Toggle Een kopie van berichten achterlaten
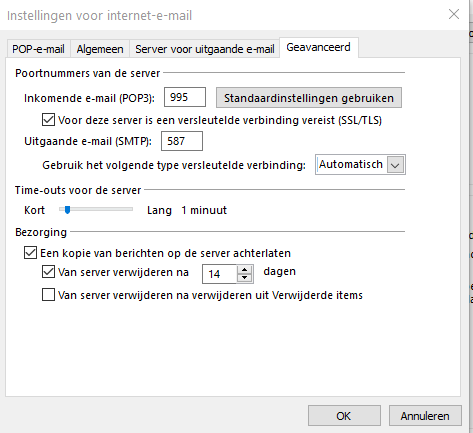 [x=30, y=253]
